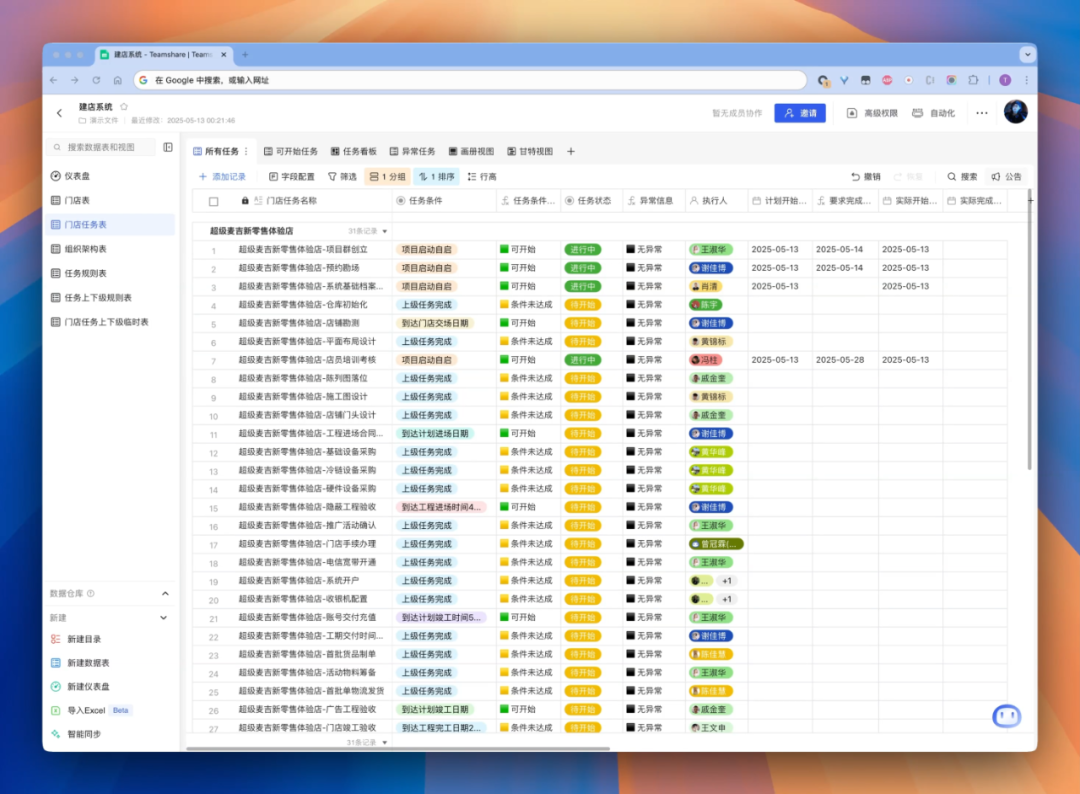Open the chat assistant floating icon
The width and height of the screenshot is (1080, 794).
tap(1006, 716)
